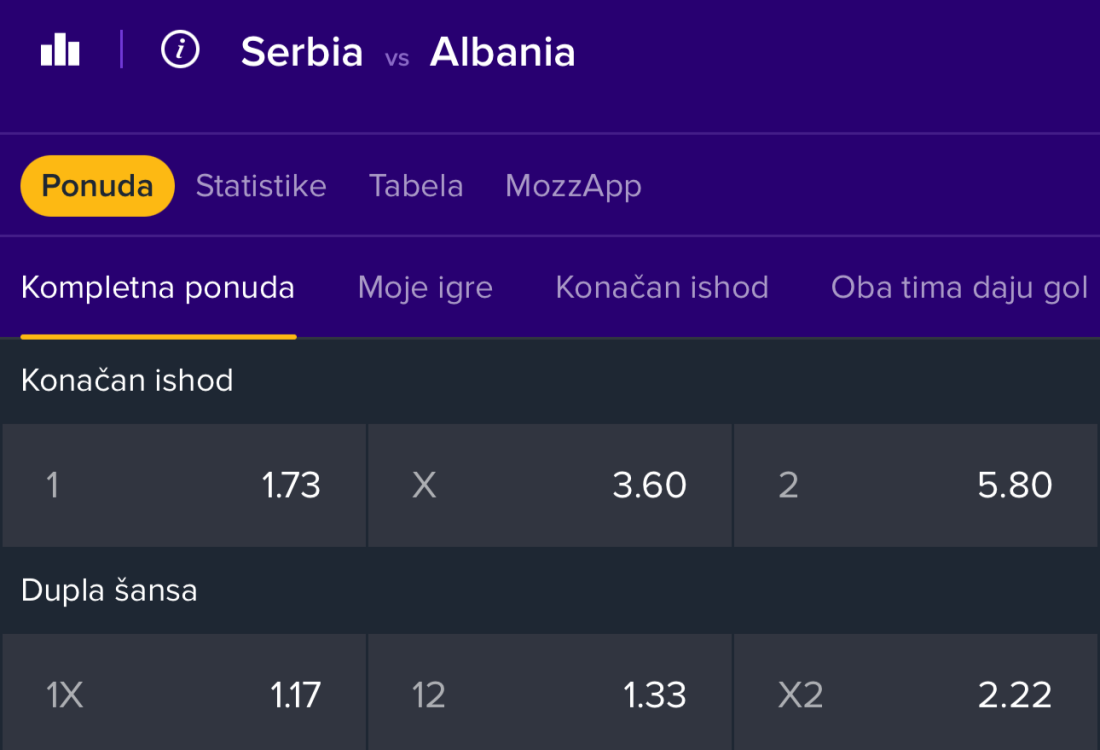The height and width of the screenshot is (750, 1100).
Task: Click the Dupla šansa section header
Action: tap(109, 591)
